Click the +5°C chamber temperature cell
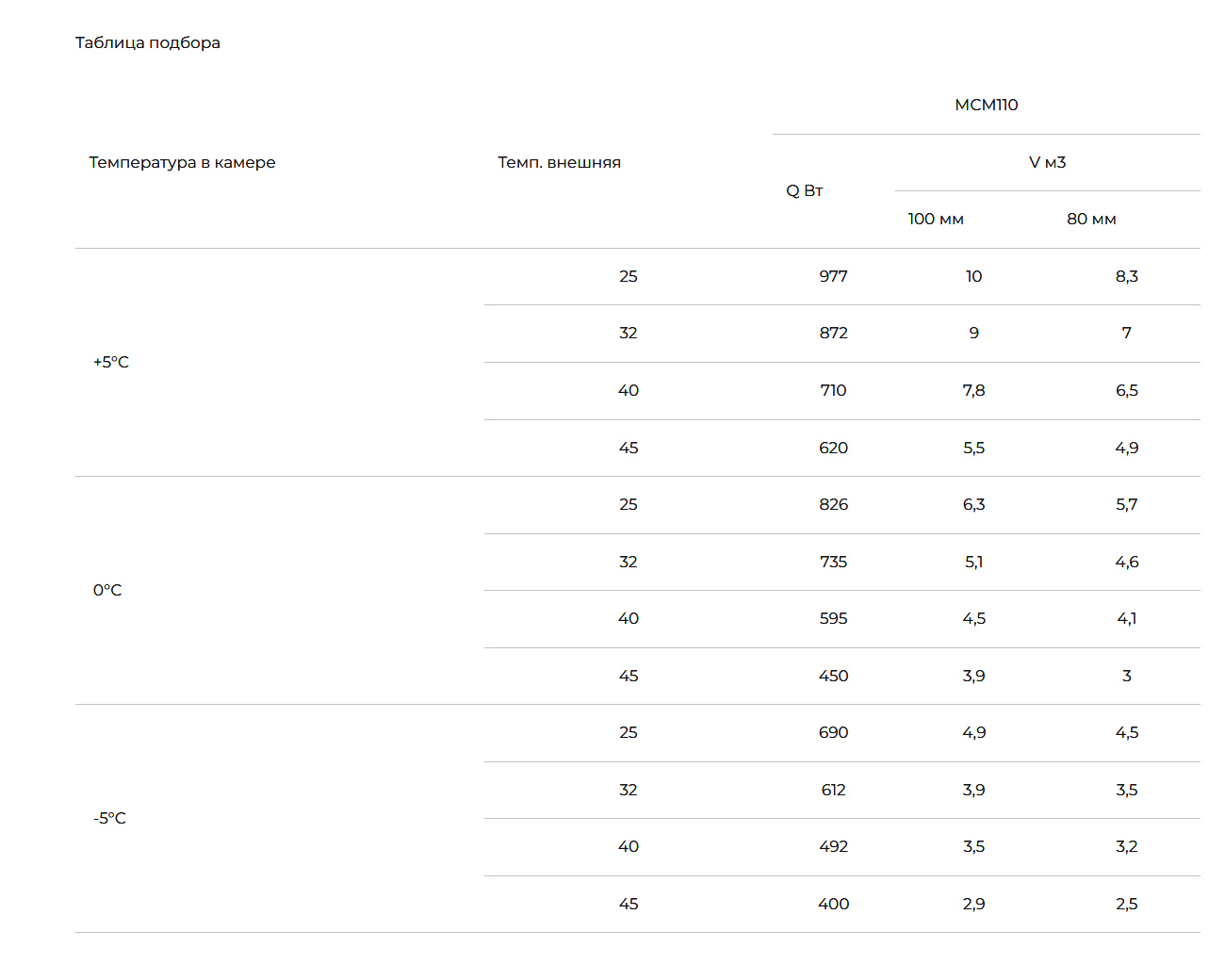Viewport: 1225px width, 980px height. pos(111,362)
